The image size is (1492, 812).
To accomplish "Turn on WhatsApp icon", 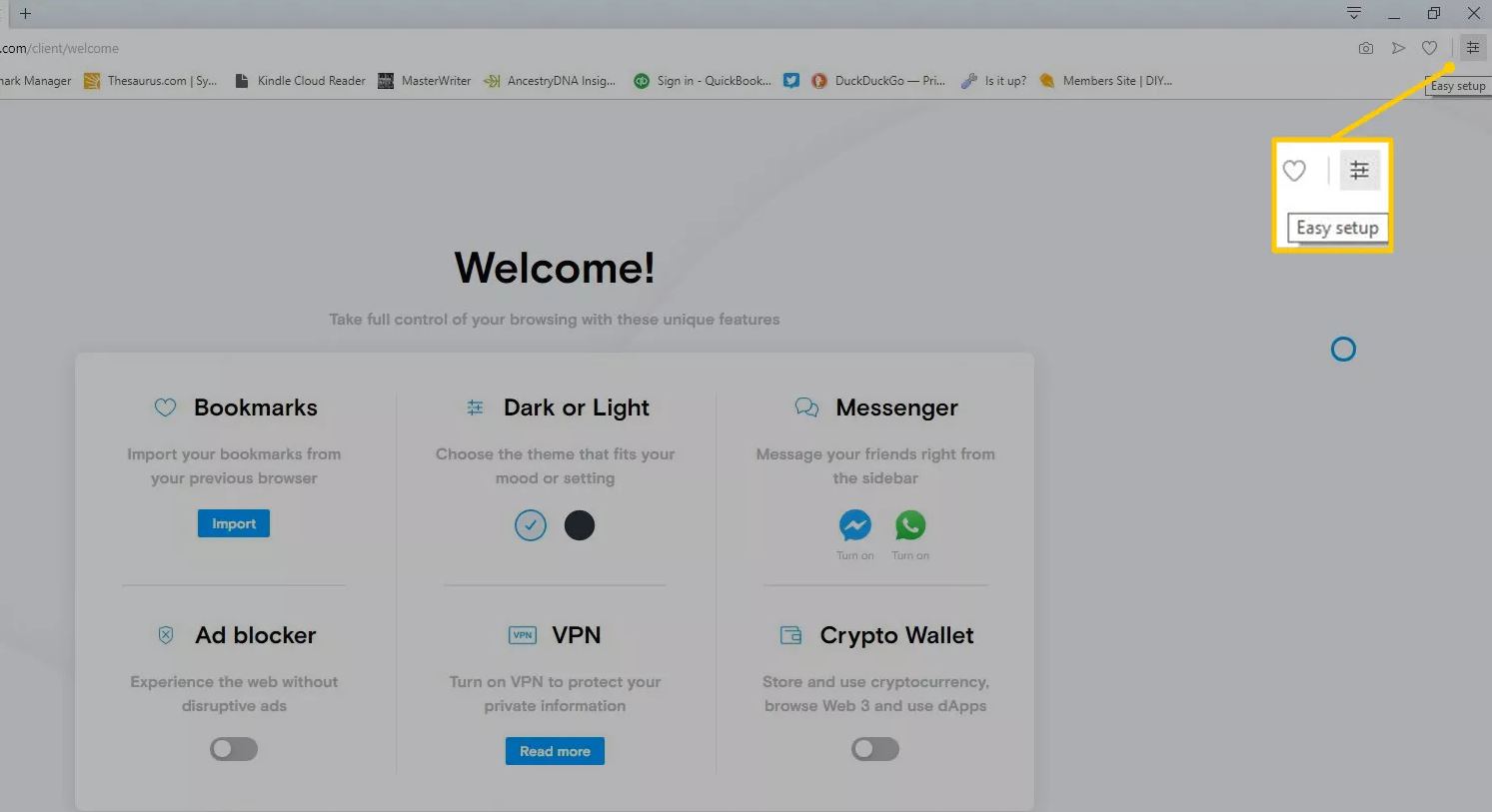I will pos(910,524).
